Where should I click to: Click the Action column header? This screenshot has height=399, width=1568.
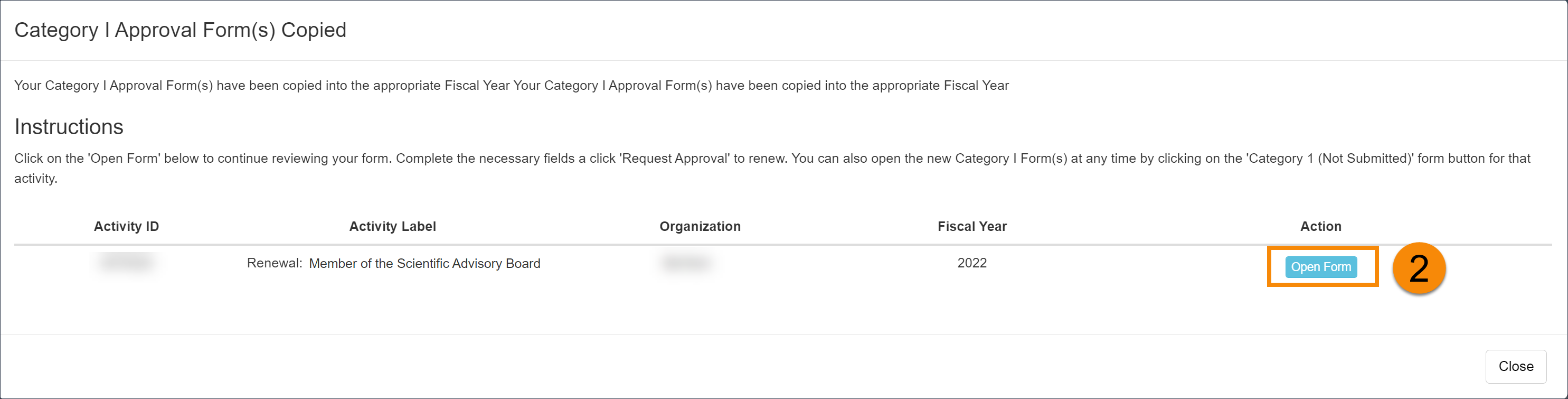point(1321,226)
